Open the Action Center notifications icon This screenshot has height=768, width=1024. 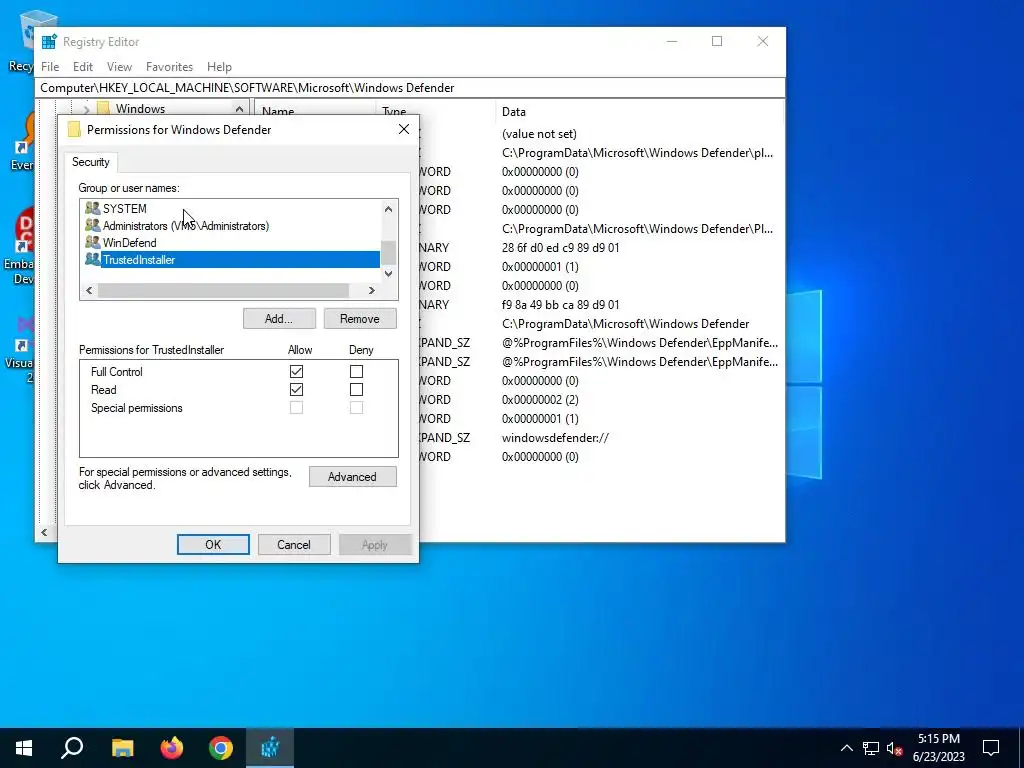coord(991,748)
